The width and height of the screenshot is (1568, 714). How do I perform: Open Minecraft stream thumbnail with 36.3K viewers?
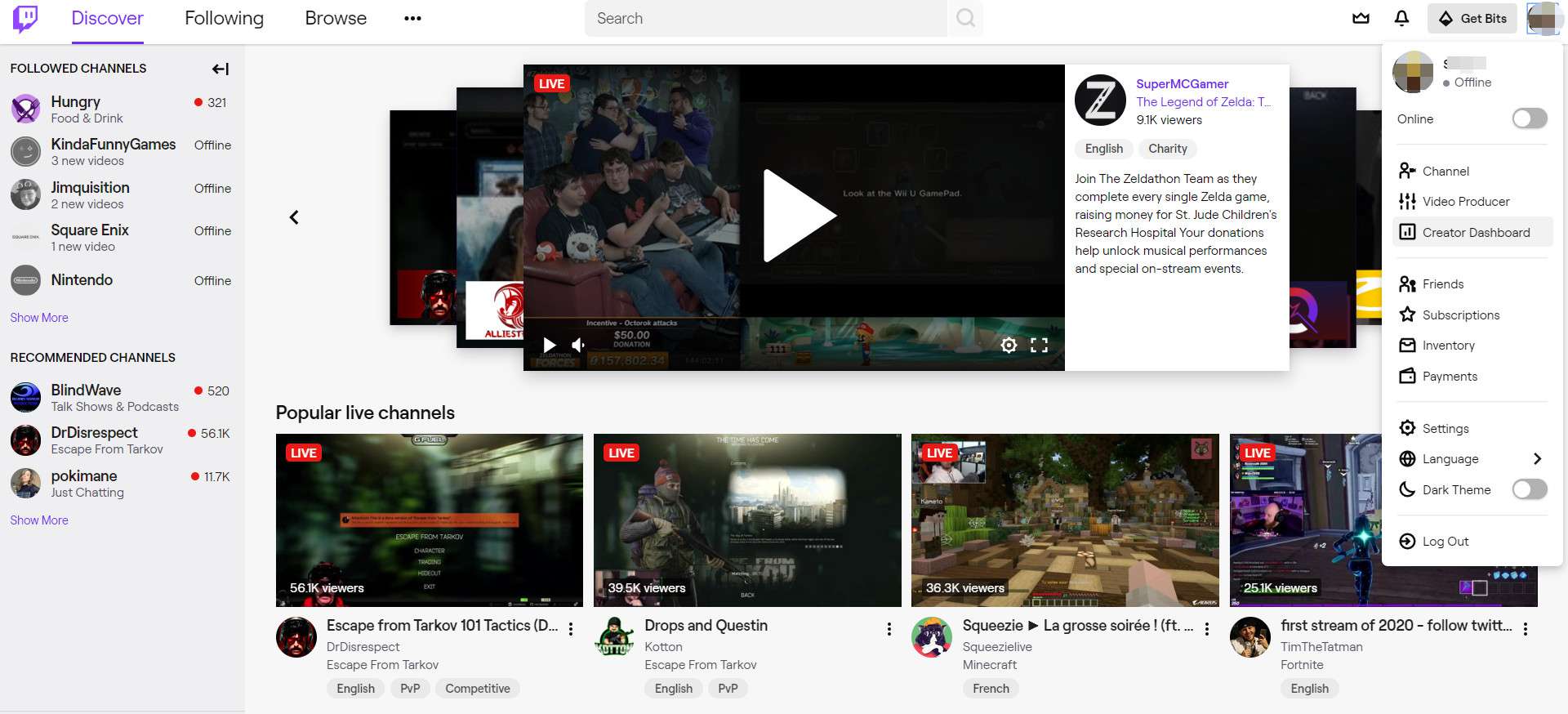(1065, 520)
